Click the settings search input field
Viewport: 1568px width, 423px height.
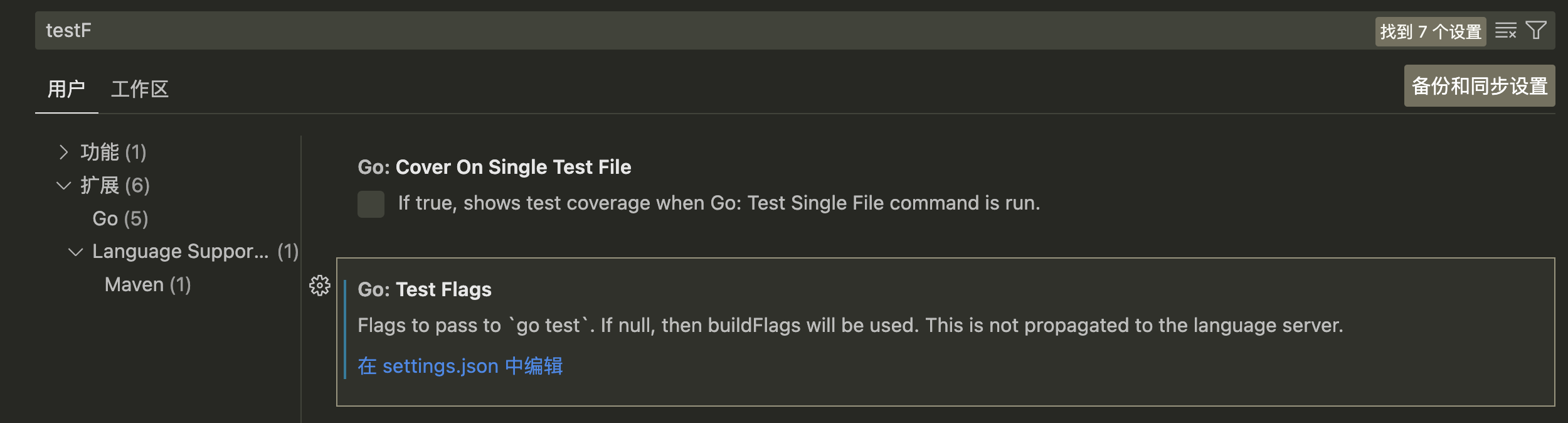(x=376, y=29)
